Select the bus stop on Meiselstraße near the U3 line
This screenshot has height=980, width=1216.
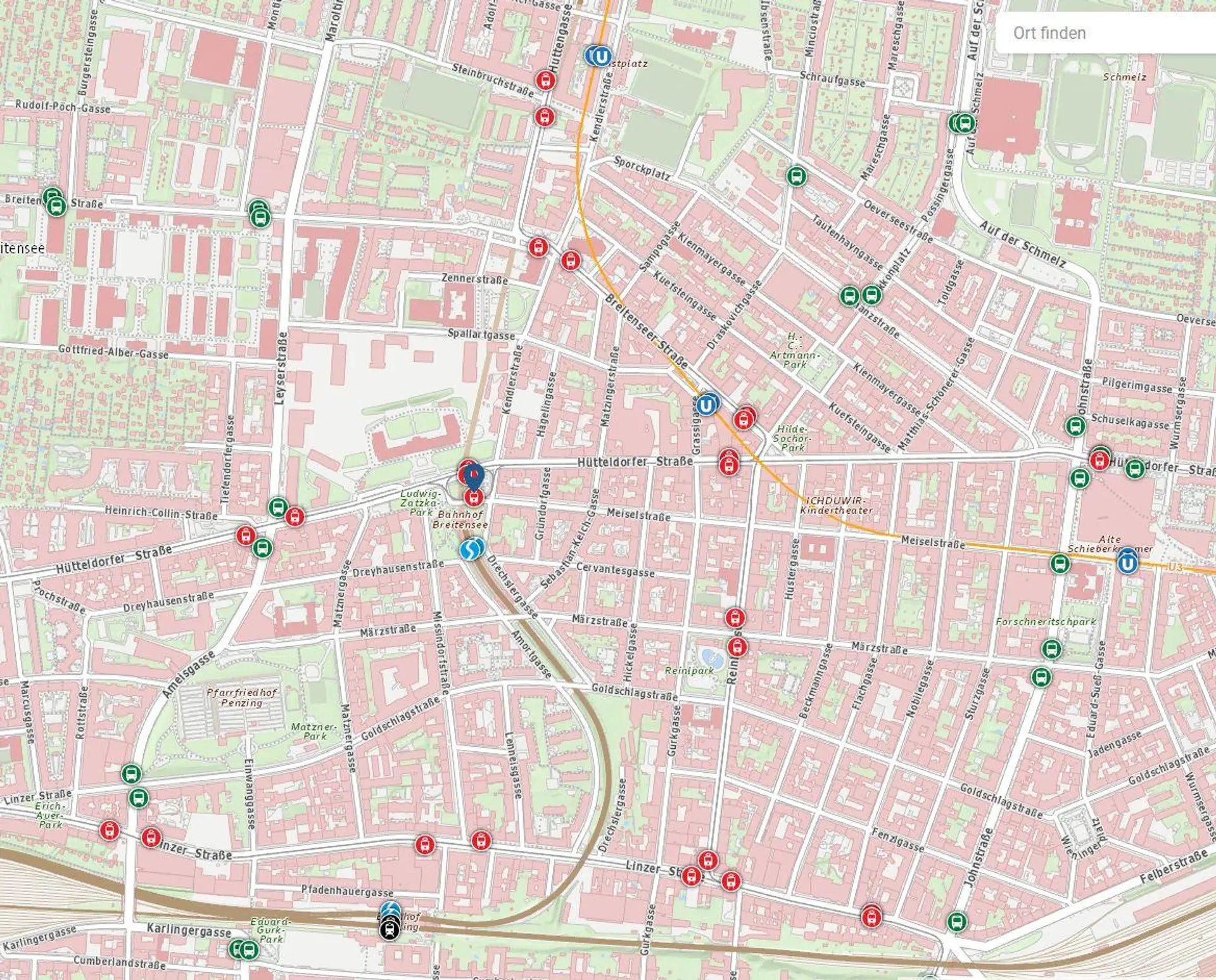click(1060, 563)
